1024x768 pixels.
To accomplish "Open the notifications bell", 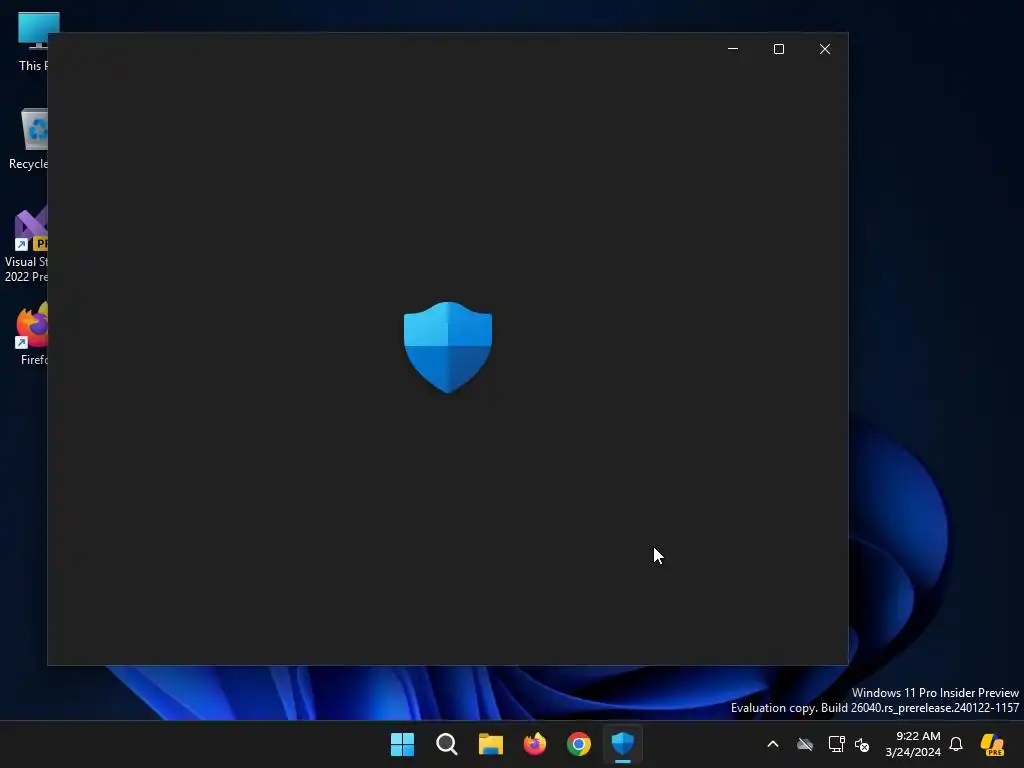I will (x=956, y=744).
